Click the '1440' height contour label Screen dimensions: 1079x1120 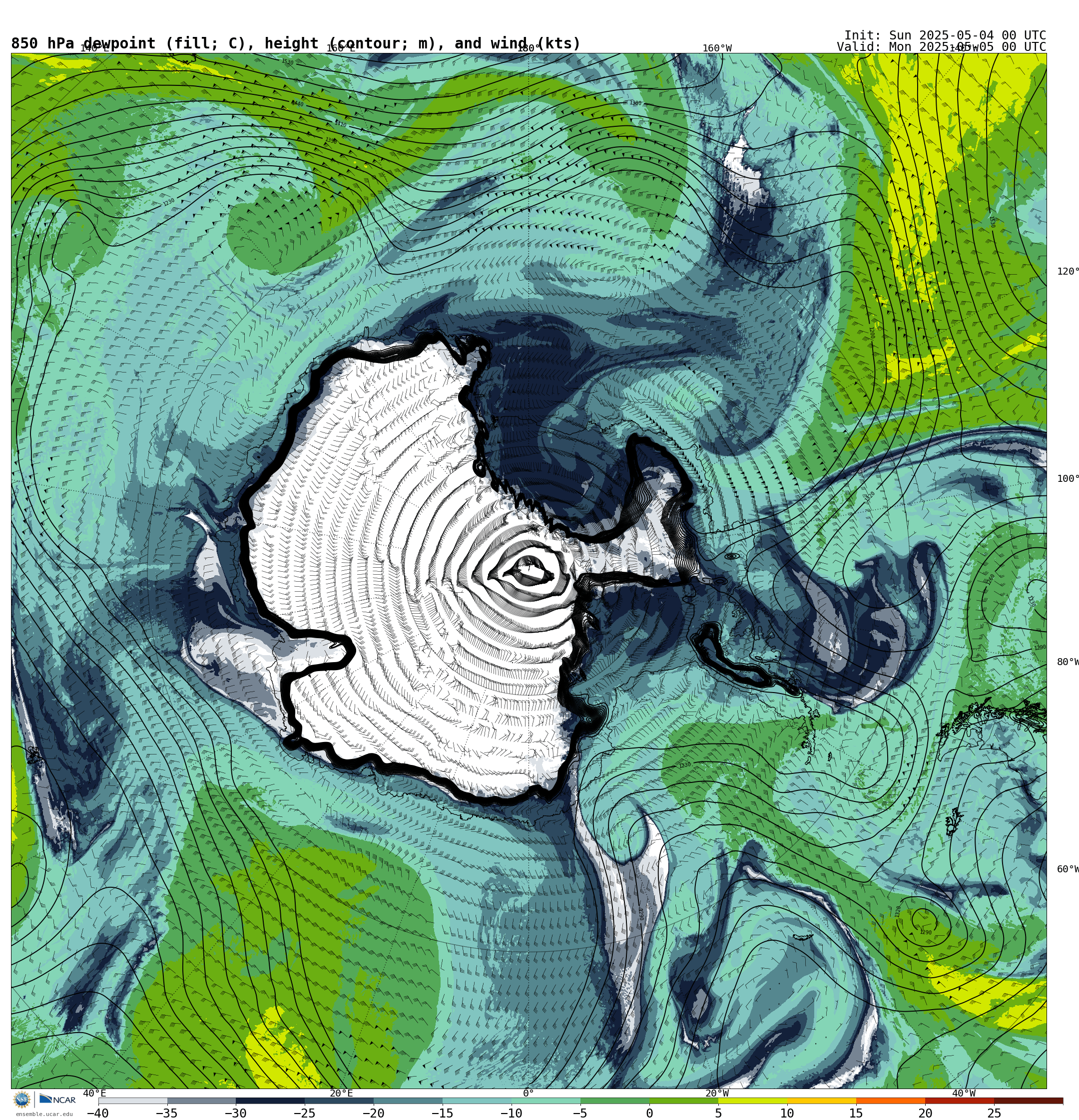pyautogui.click(x=297, y=103)
